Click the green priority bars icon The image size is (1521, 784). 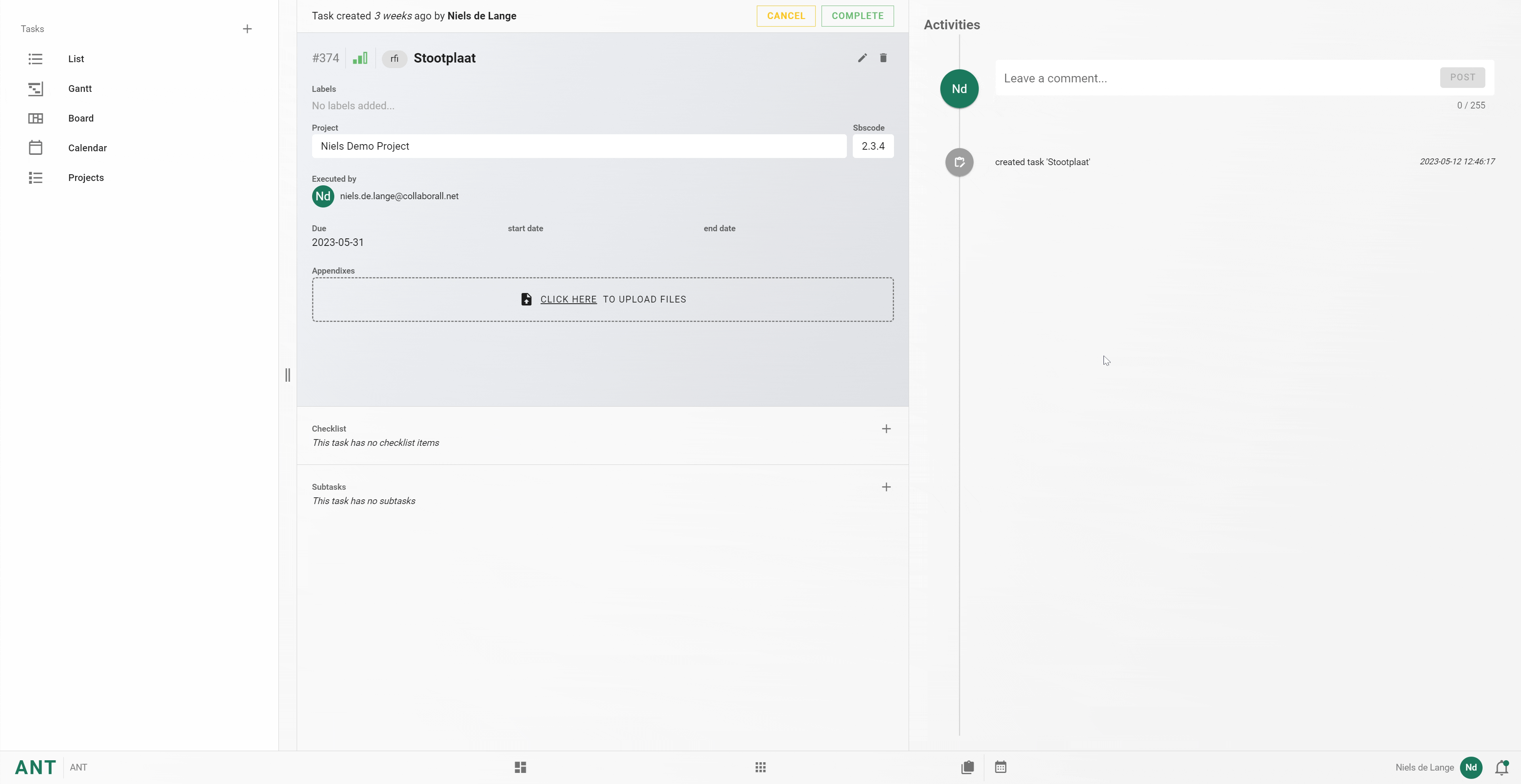[360, 58]
